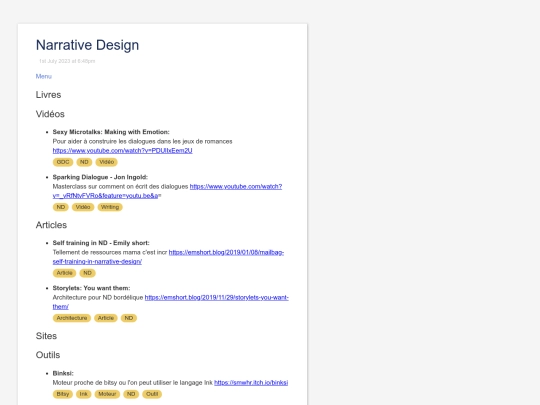Viewport: 540px width, 405px height.
Task: Click the Vidéos section heading
Action: (50, 114)
